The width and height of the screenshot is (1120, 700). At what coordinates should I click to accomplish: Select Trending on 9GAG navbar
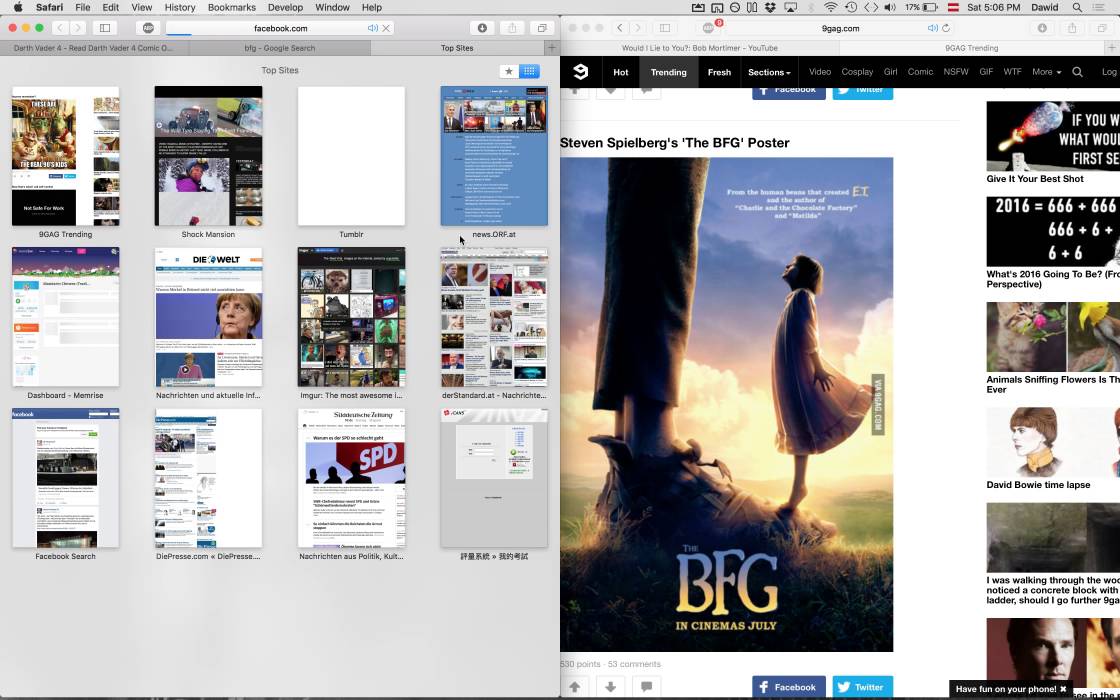[669, 72]
